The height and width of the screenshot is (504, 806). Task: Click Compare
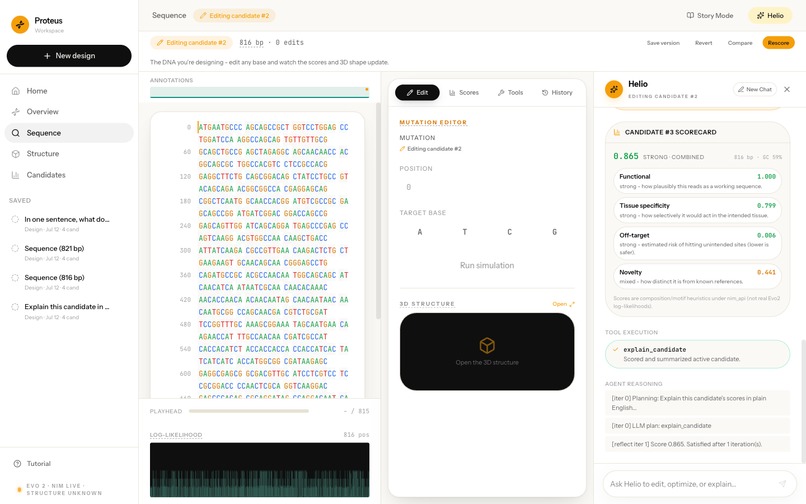(x=740, y=43)
